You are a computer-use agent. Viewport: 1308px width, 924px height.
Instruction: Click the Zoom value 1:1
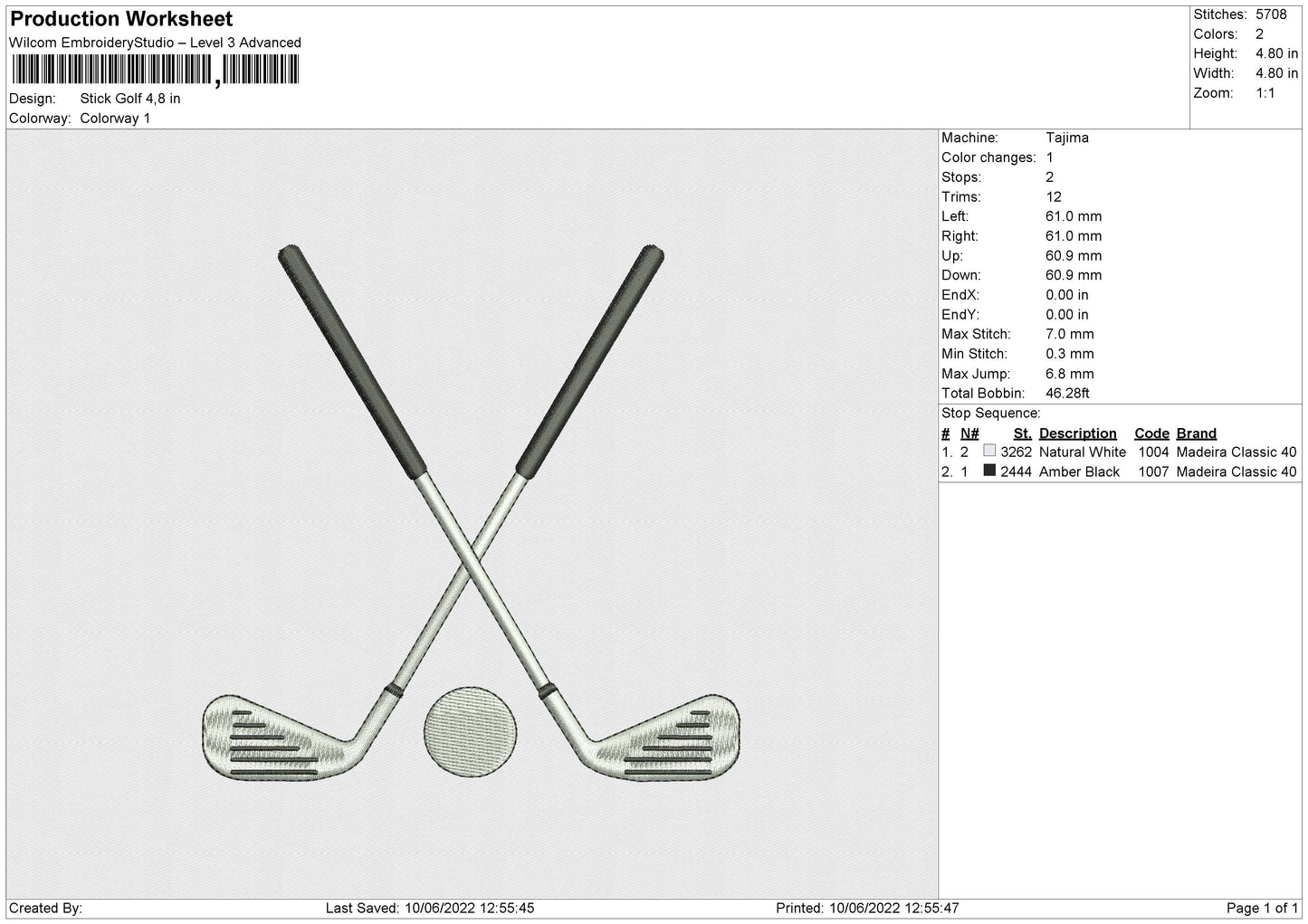click(1265, 93)
